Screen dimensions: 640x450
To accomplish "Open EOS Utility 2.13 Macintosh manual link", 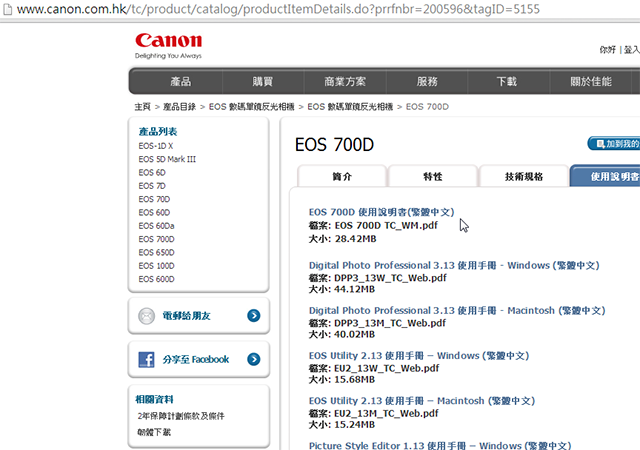I will pyautogui.click(x=422, y=401).
